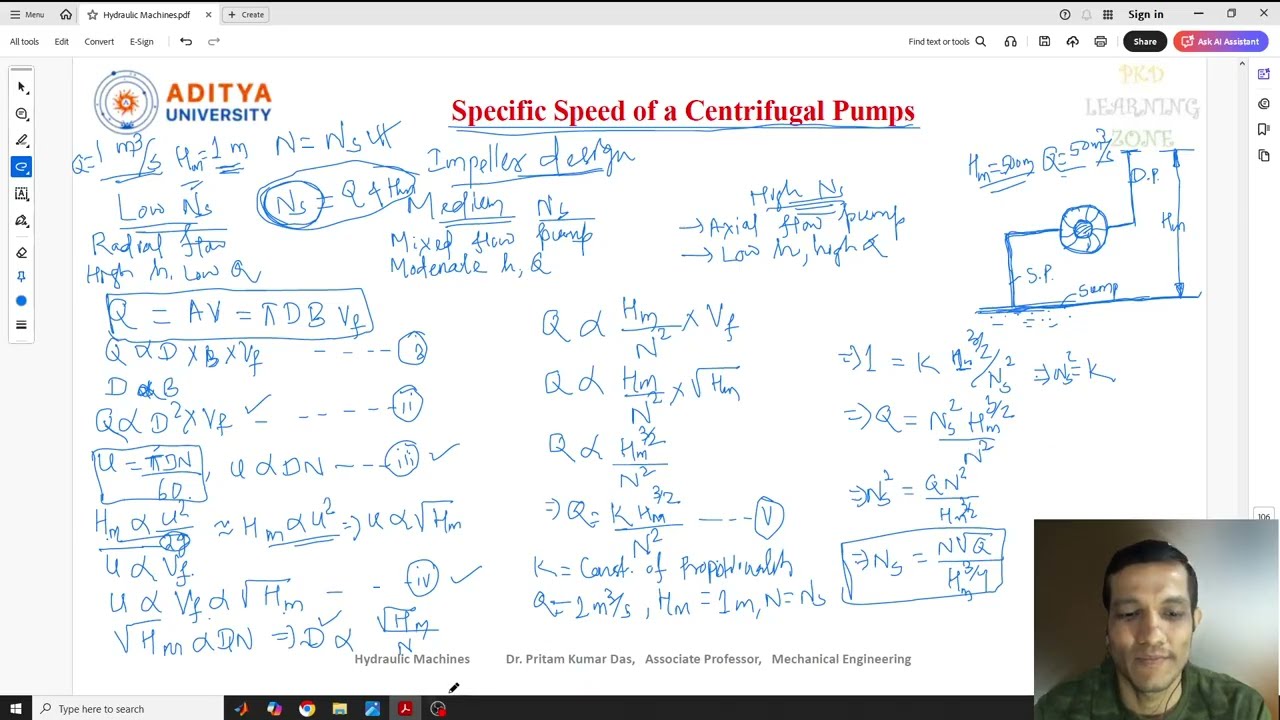Switch to Adobe Acrobat in the taskbar

click(405, 709)
